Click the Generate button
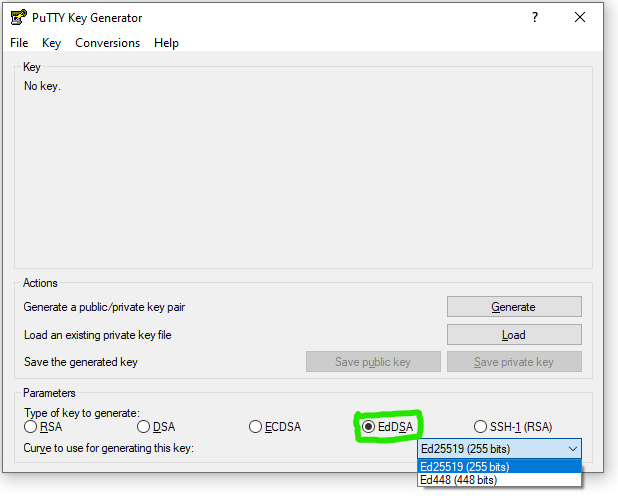 [514, 307]
